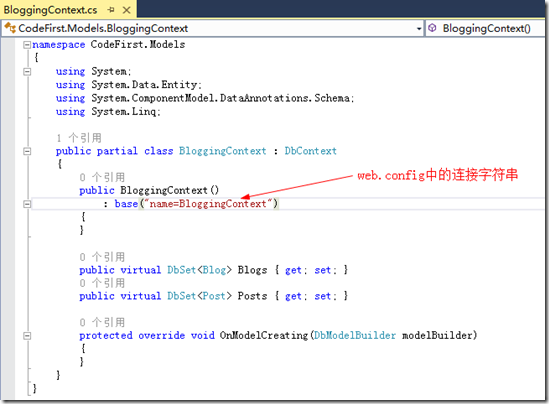
Task: Collapse the using directives region
Action: [x=27, y=72]
